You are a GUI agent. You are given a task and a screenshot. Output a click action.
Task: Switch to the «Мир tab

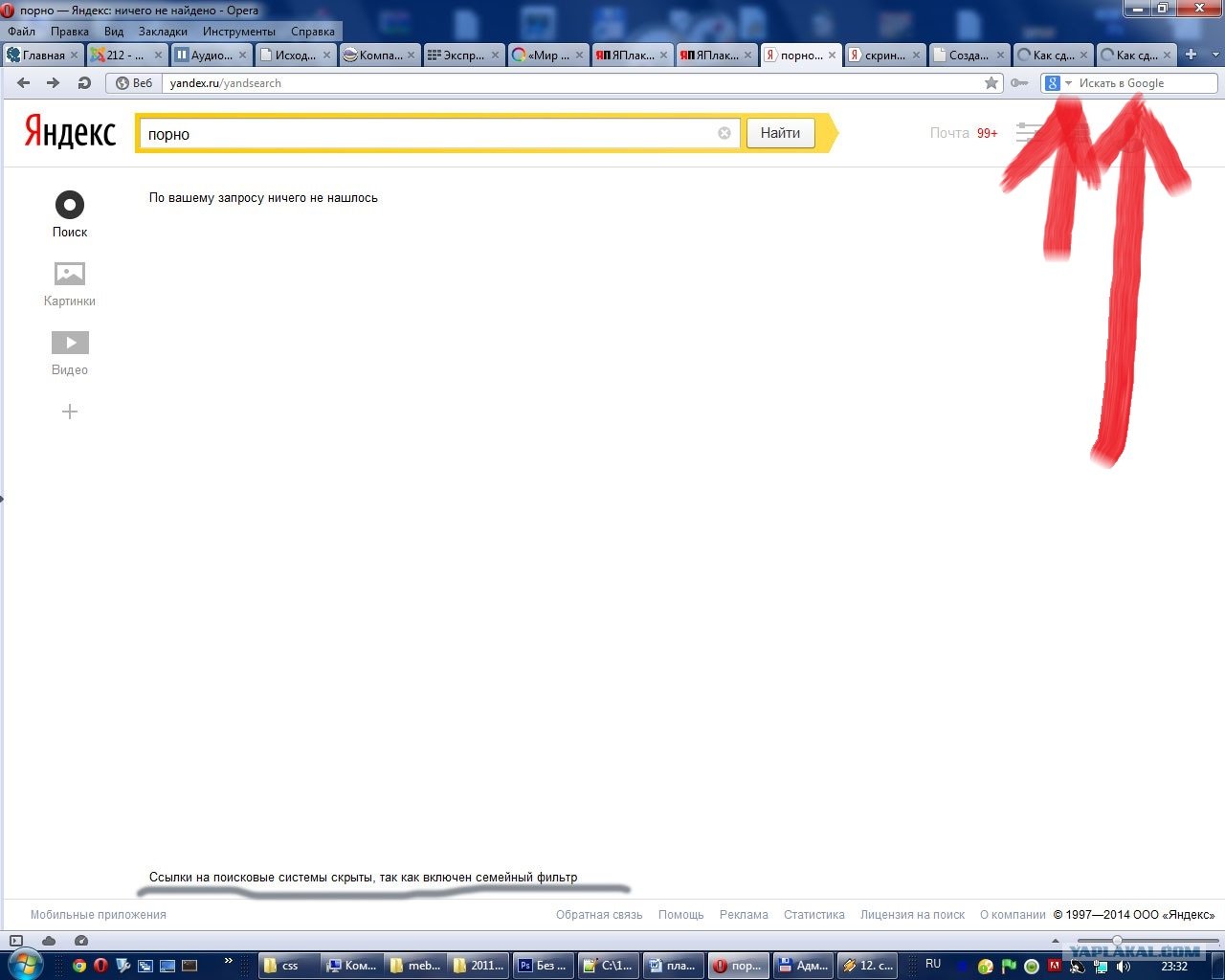click(547, 55)
